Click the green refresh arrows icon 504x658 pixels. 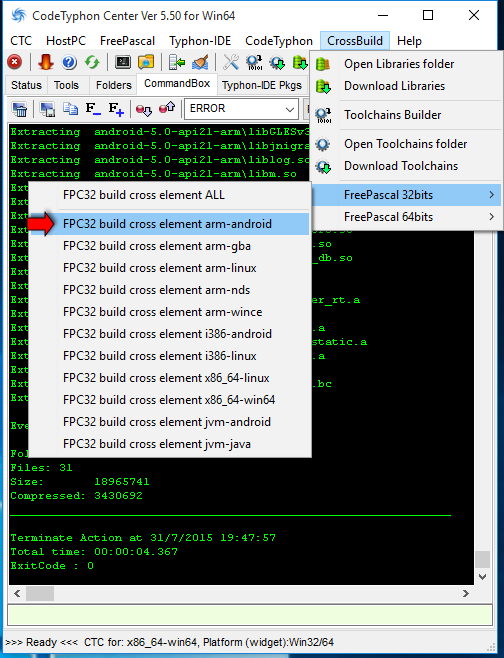(x=92, y=63)
